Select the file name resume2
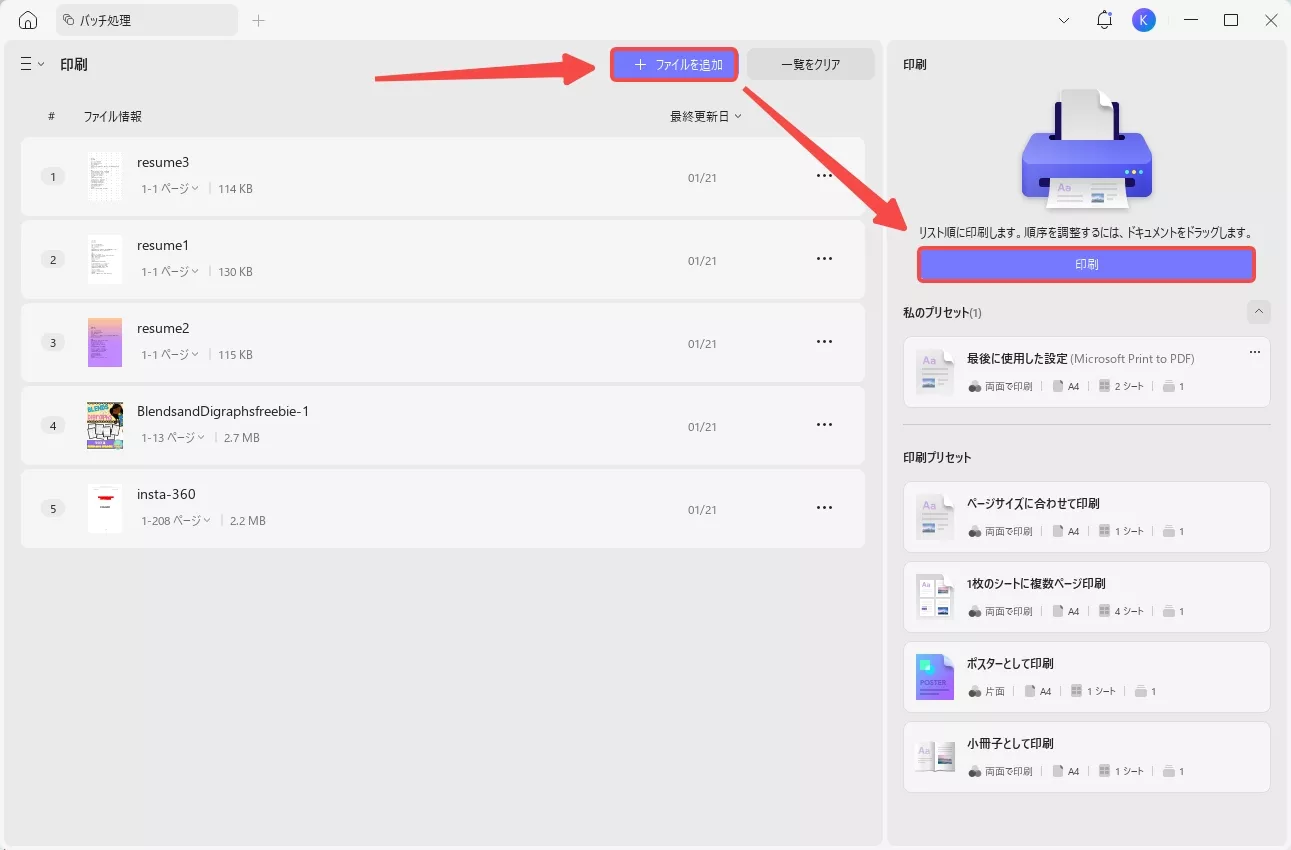Viewport: 1291px width, 850px height. 163,328
